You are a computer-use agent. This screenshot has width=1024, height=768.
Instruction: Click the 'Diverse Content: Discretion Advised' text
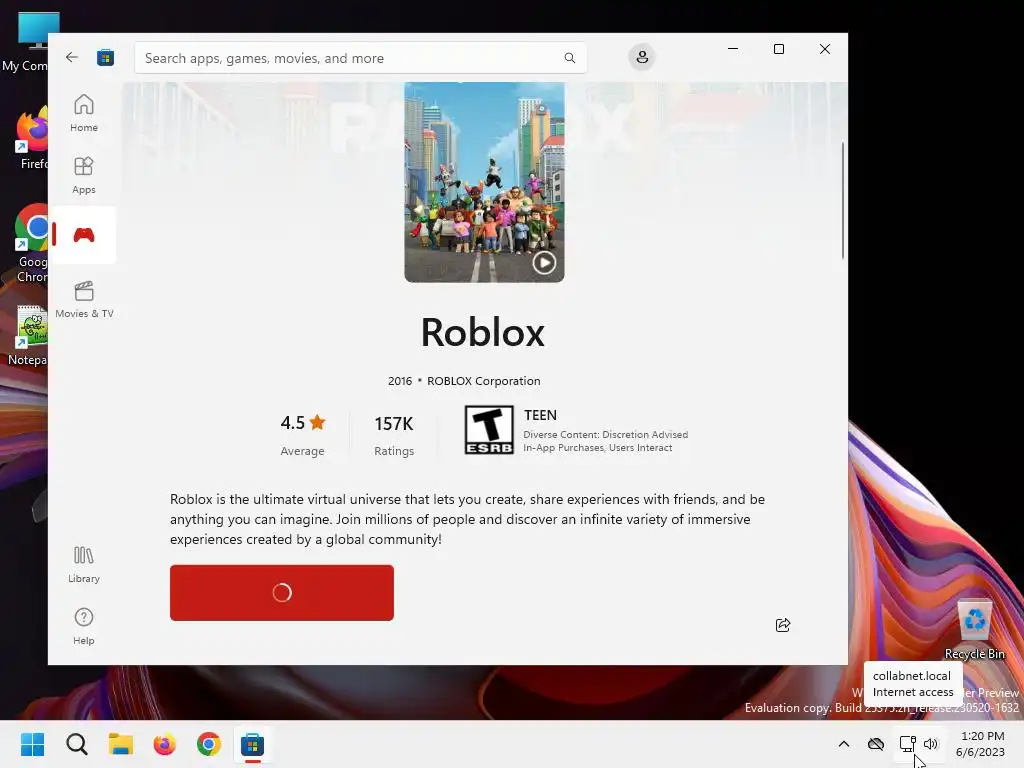(605, 435)
